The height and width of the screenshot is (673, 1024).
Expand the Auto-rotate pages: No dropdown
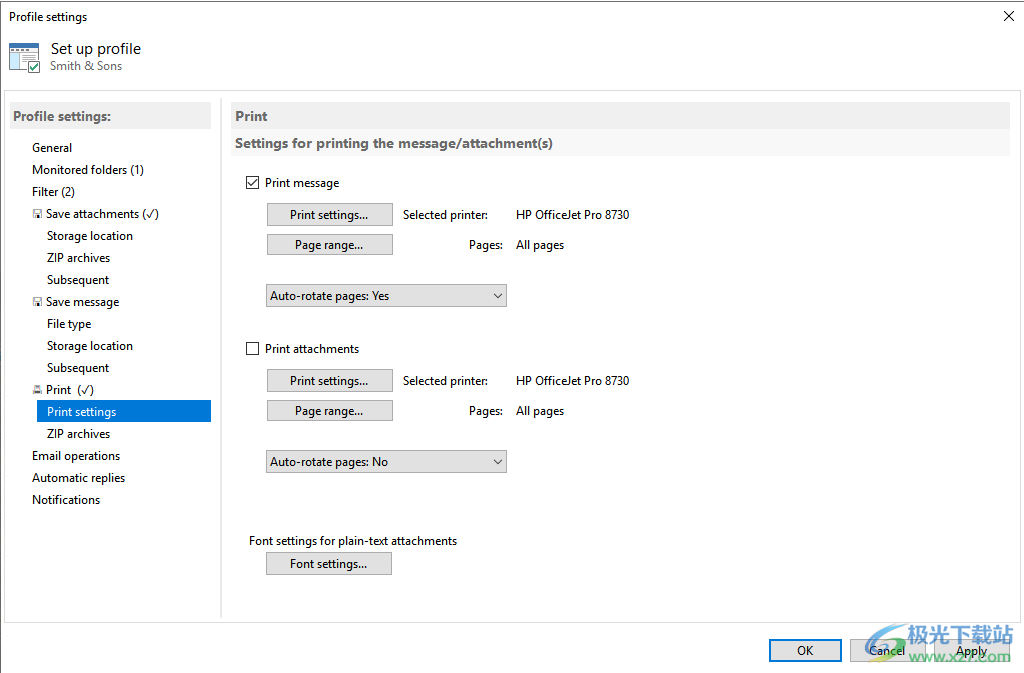[x=386, y=462]
